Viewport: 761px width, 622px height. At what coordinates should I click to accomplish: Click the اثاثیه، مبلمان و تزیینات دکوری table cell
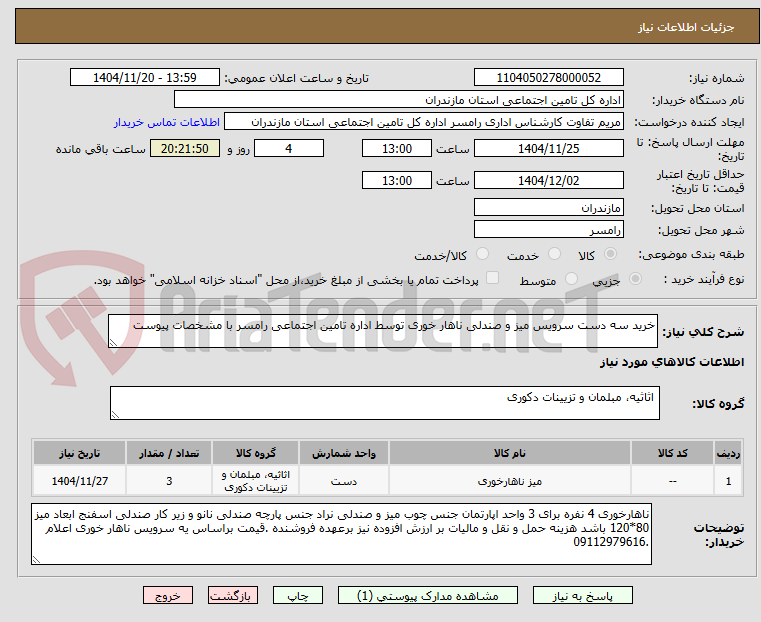(255, 481)
